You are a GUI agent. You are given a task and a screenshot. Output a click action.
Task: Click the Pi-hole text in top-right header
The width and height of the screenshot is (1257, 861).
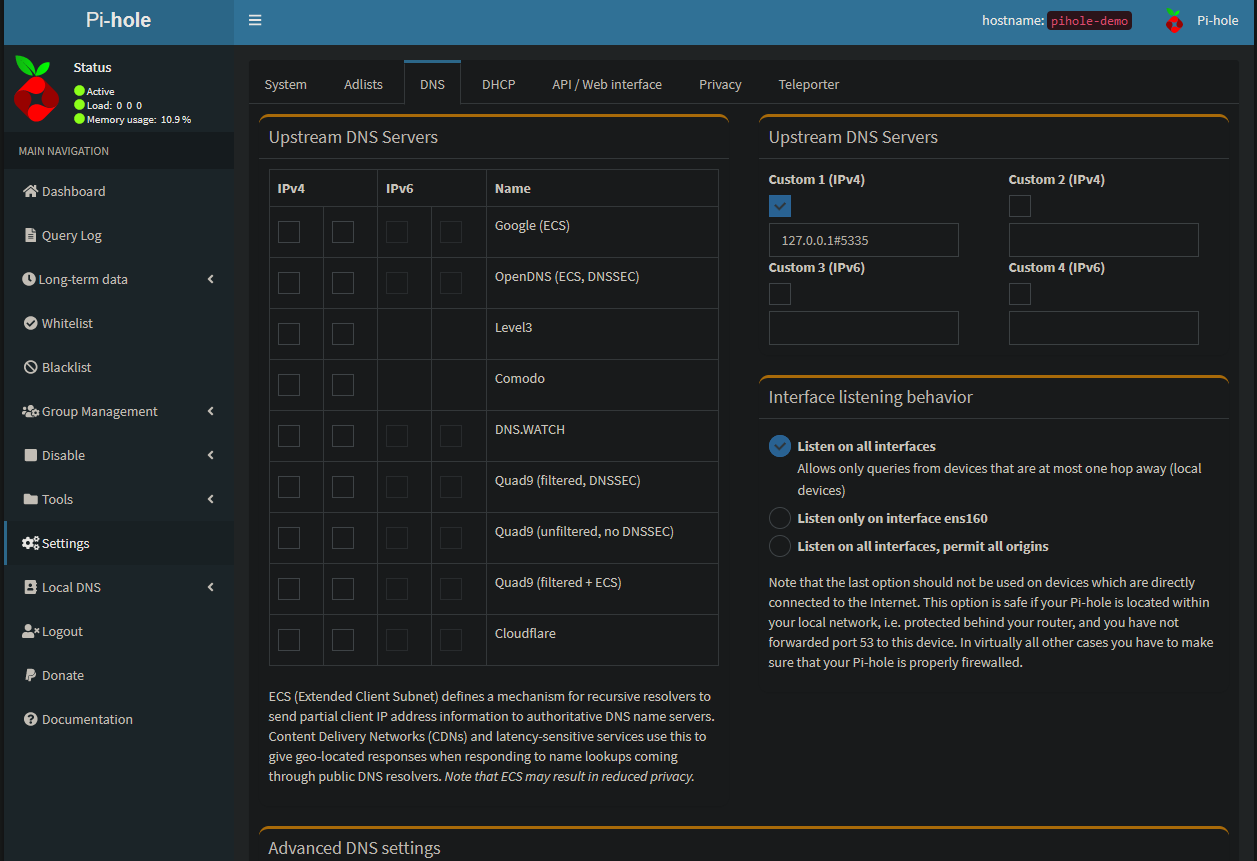coord(1217,20)
